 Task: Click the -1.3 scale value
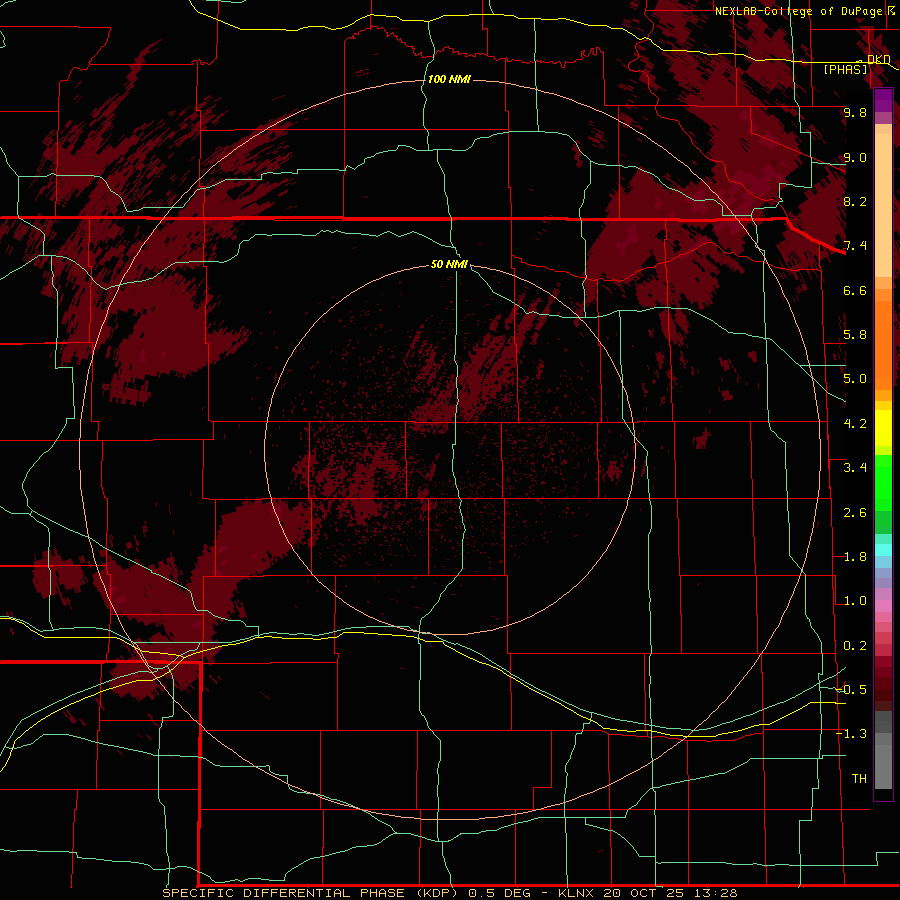[x=852, y=734]
